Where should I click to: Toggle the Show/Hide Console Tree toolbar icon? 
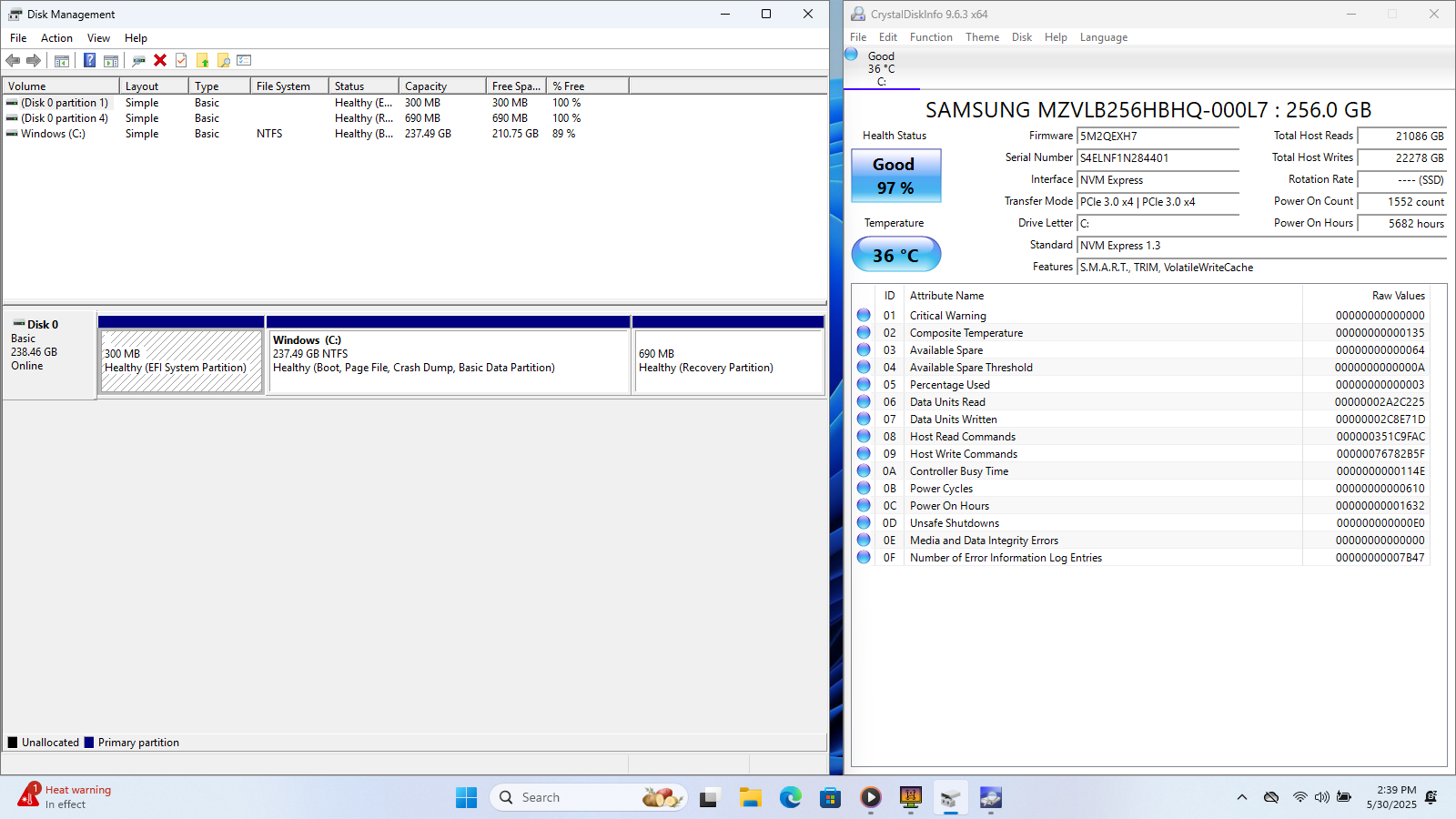pyautogui.click(x=62, y=60)
